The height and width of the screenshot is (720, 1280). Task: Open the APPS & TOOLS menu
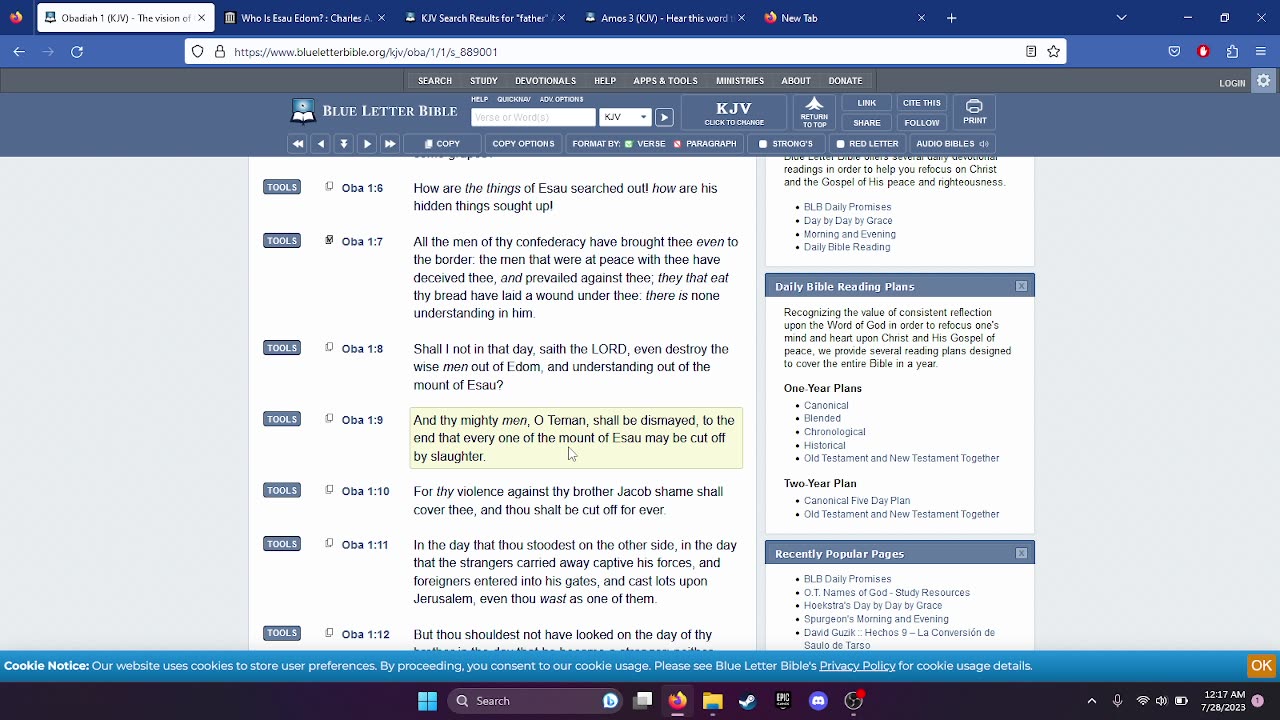click(665, 81)
